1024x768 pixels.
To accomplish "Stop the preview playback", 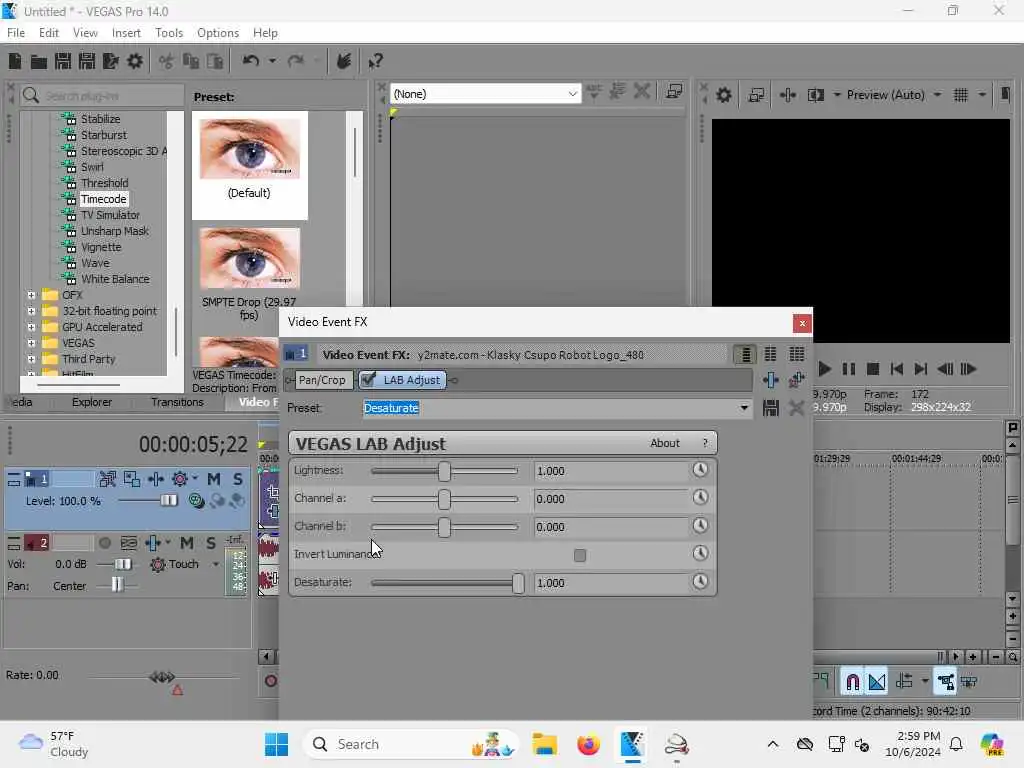I will click(872, 369).
